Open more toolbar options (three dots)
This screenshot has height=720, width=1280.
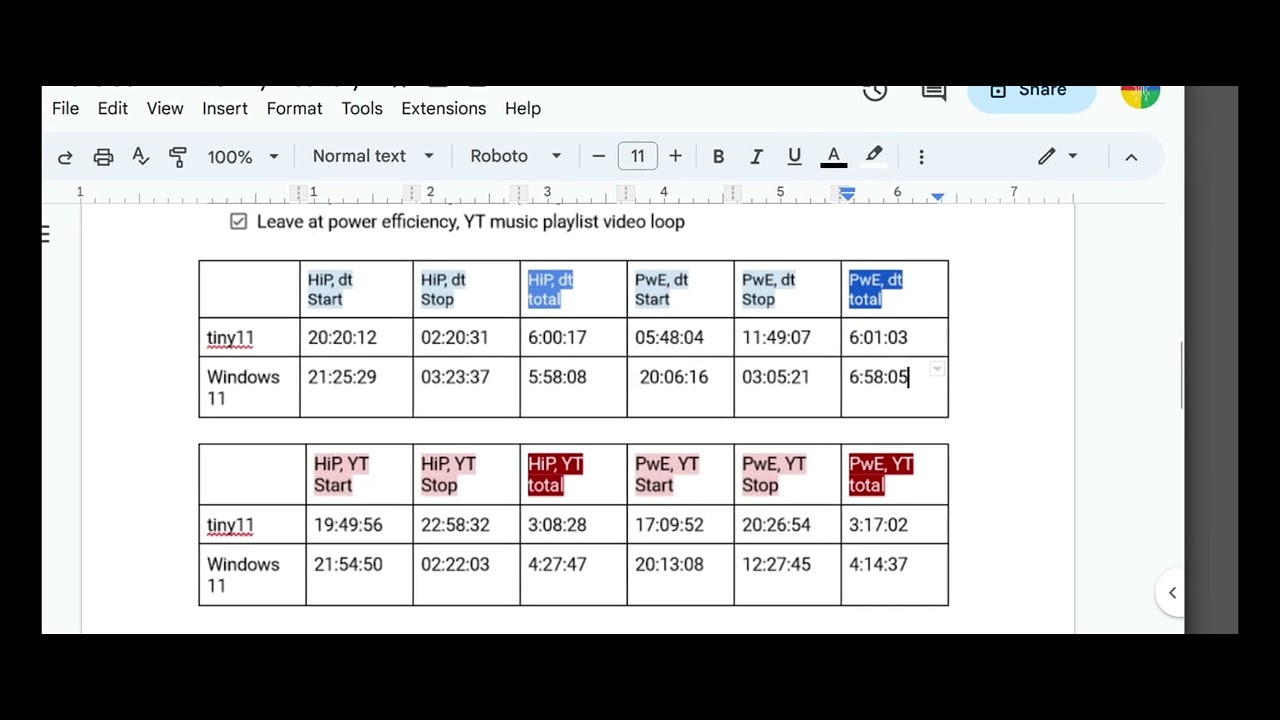tap(921, 157)
